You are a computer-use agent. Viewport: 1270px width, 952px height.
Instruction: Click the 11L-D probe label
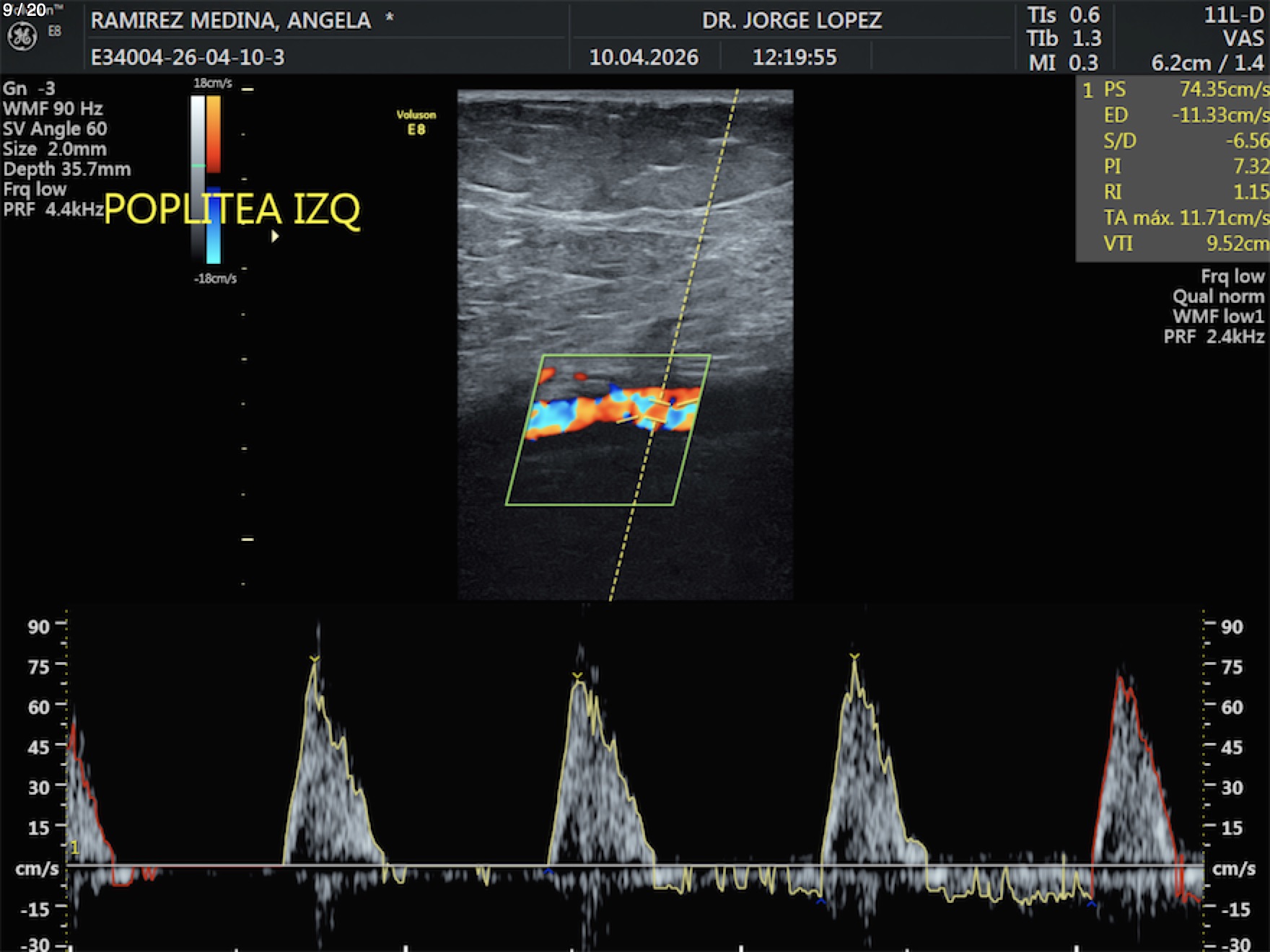coord(1233,15)
